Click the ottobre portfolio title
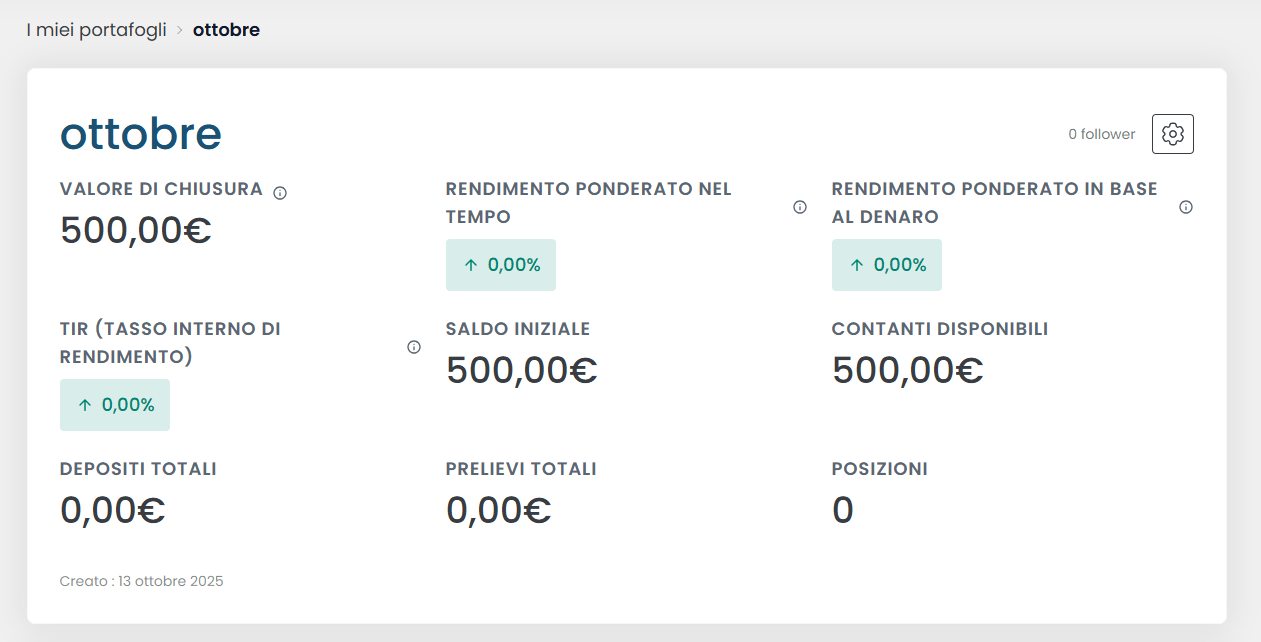Screen dimensions: 1261x642 [141, 134]
